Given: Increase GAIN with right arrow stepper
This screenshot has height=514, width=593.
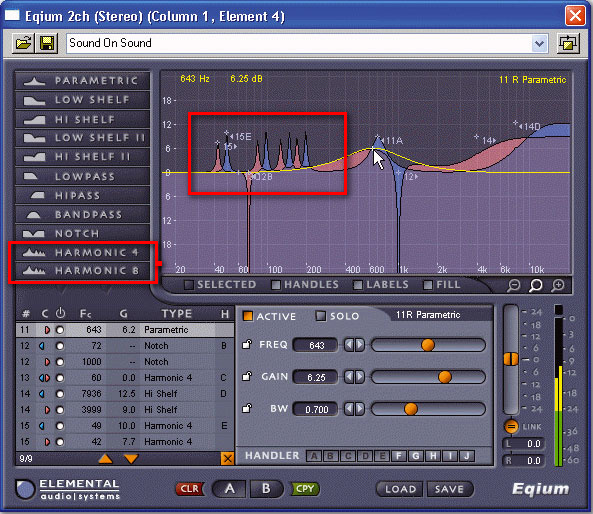Looking at the screenshot, I should pyautogui.click(x=360, y=377).
